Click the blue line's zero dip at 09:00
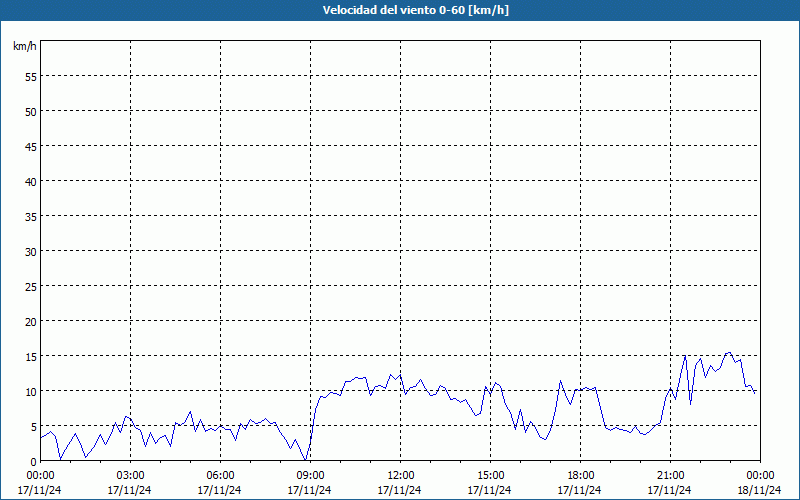The height and width of the screenshot is (500, 800). coord(306,459)
